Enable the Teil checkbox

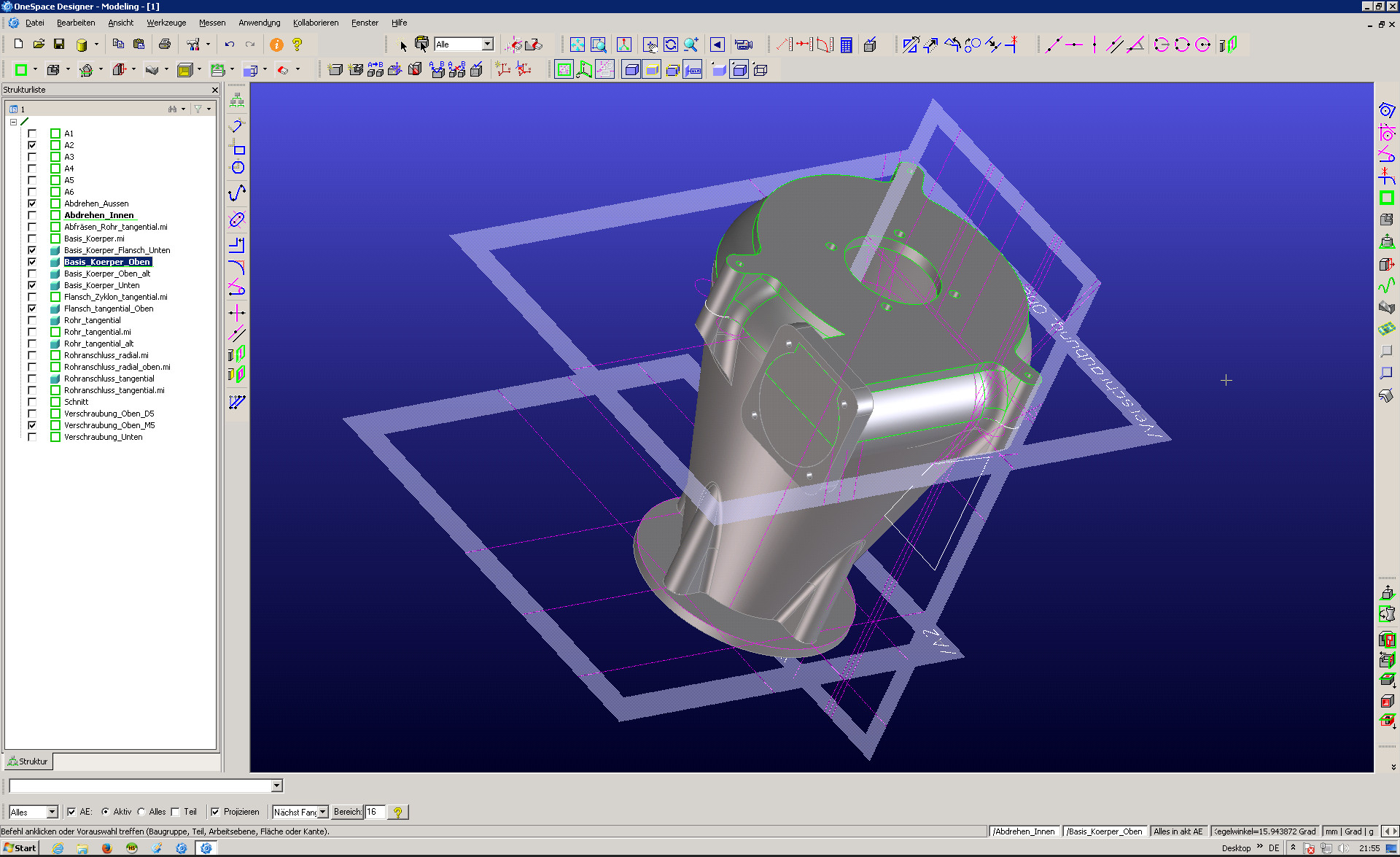[x=175, y=812]
